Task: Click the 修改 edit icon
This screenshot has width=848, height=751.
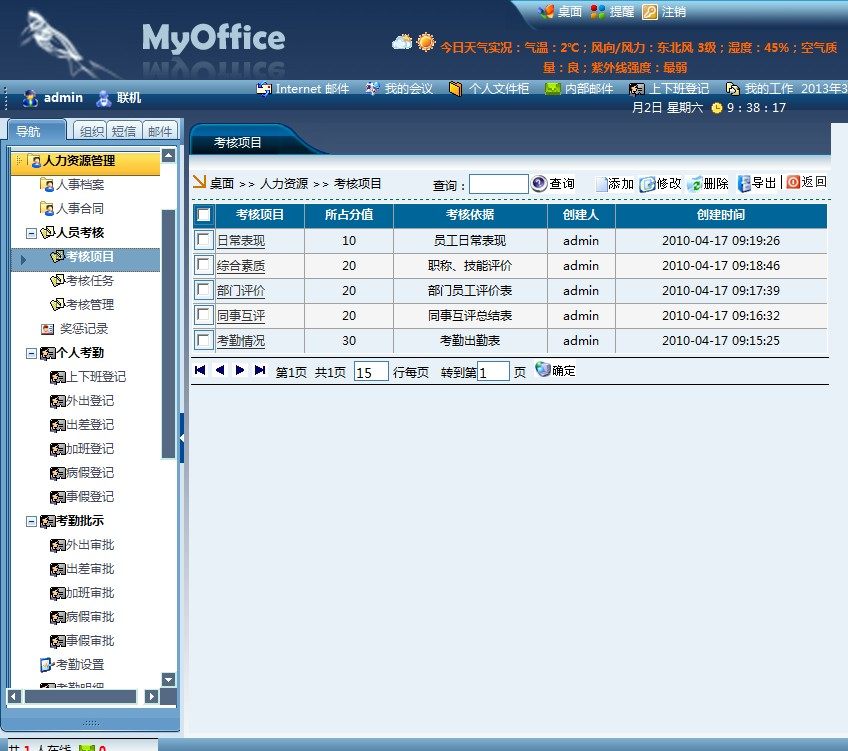Action: click(x=647, y=184)
